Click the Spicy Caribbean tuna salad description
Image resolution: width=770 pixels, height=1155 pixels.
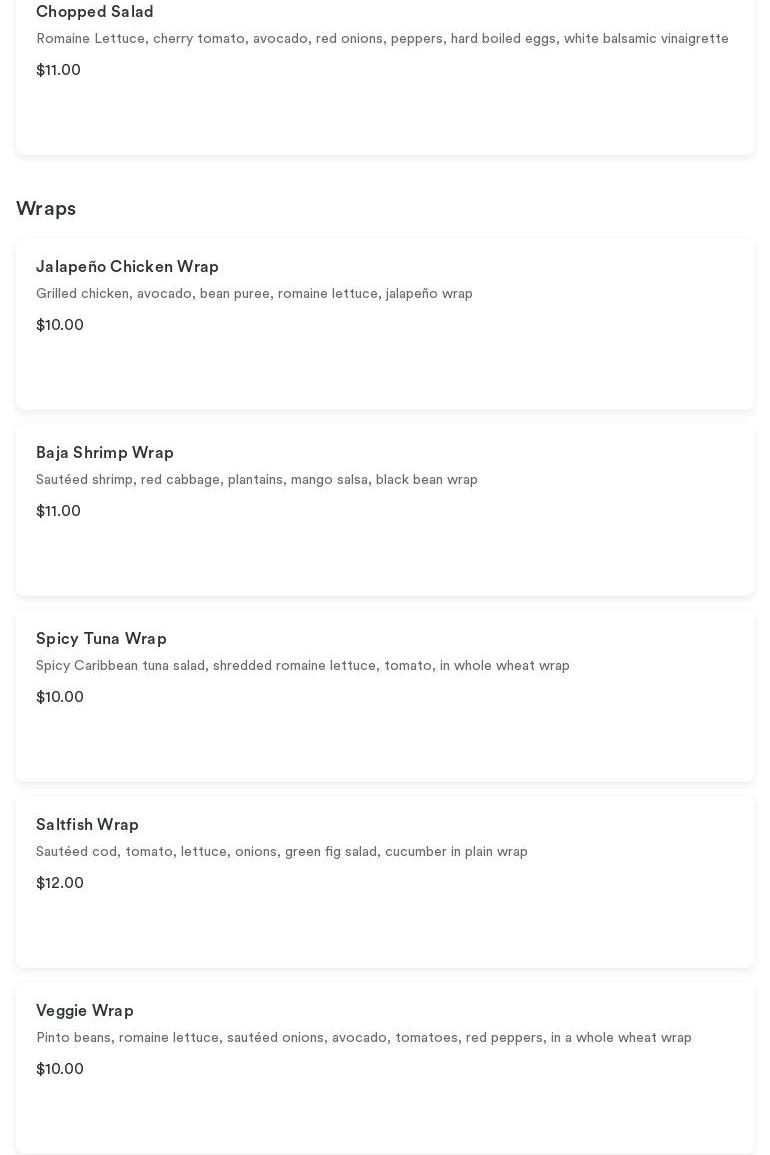[x=303, y=666]
